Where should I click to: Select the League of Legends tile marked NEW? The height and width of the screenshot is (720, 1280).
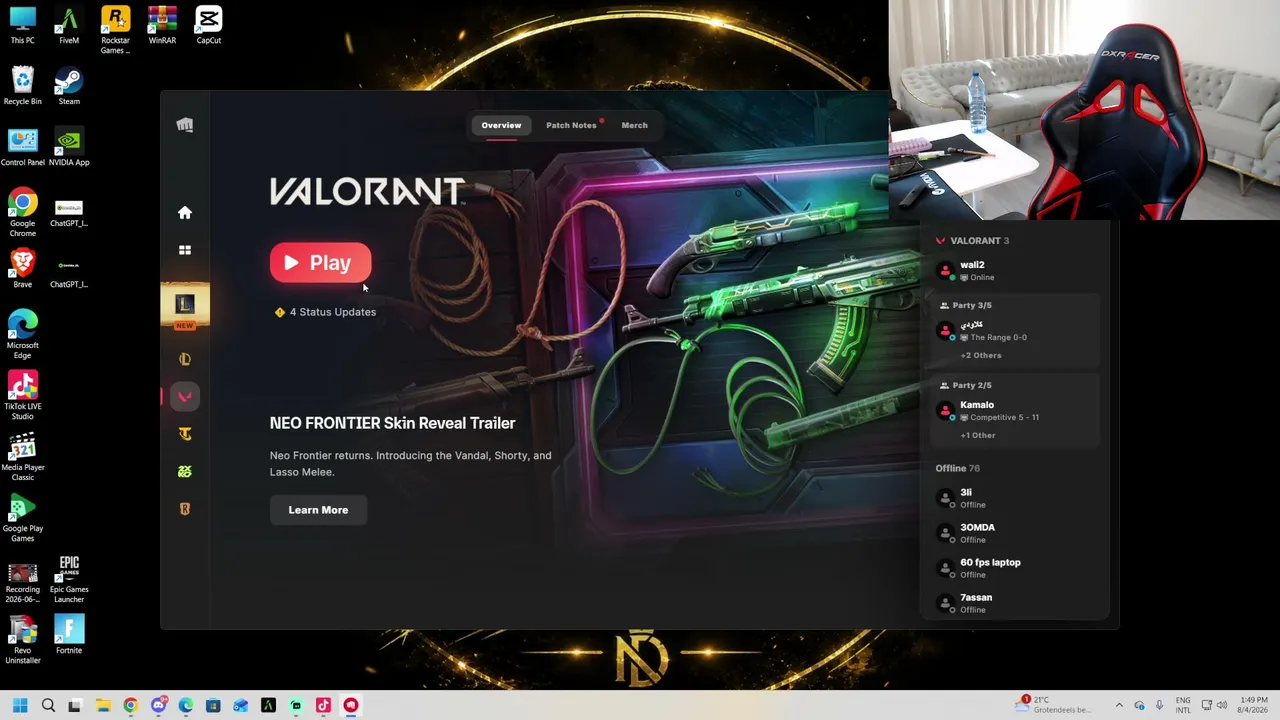click(x=185, y=306)
